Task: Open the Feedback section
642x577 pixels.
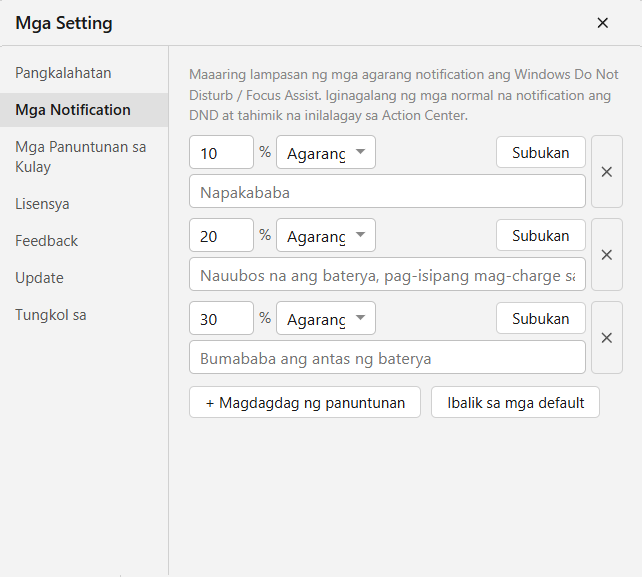Action: [84, 241]
